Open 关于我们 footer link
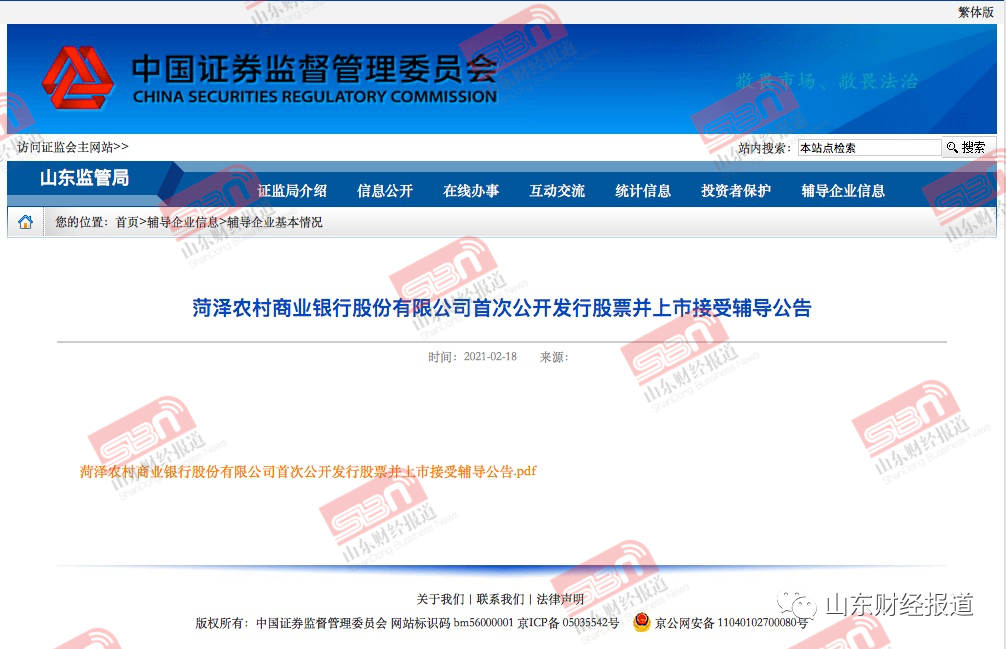 tap(440, 599)
